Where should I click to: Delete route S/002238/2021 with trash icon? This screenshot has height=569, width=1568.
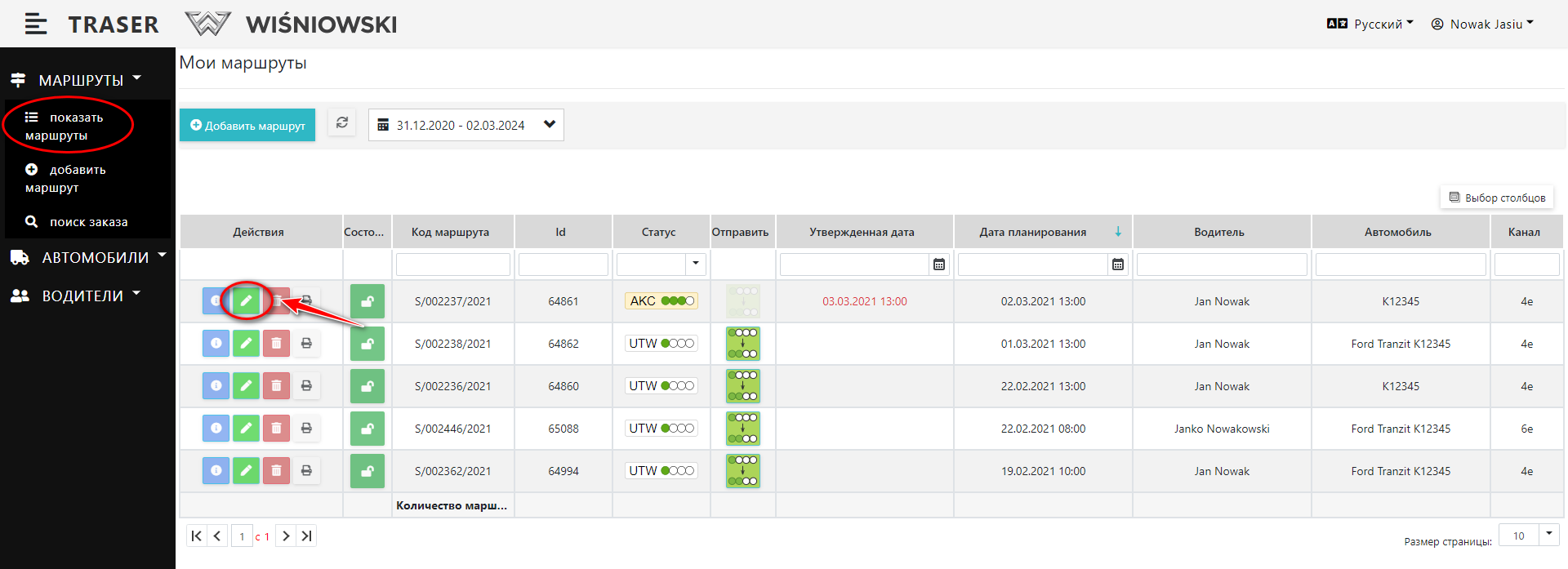(276, 344)
